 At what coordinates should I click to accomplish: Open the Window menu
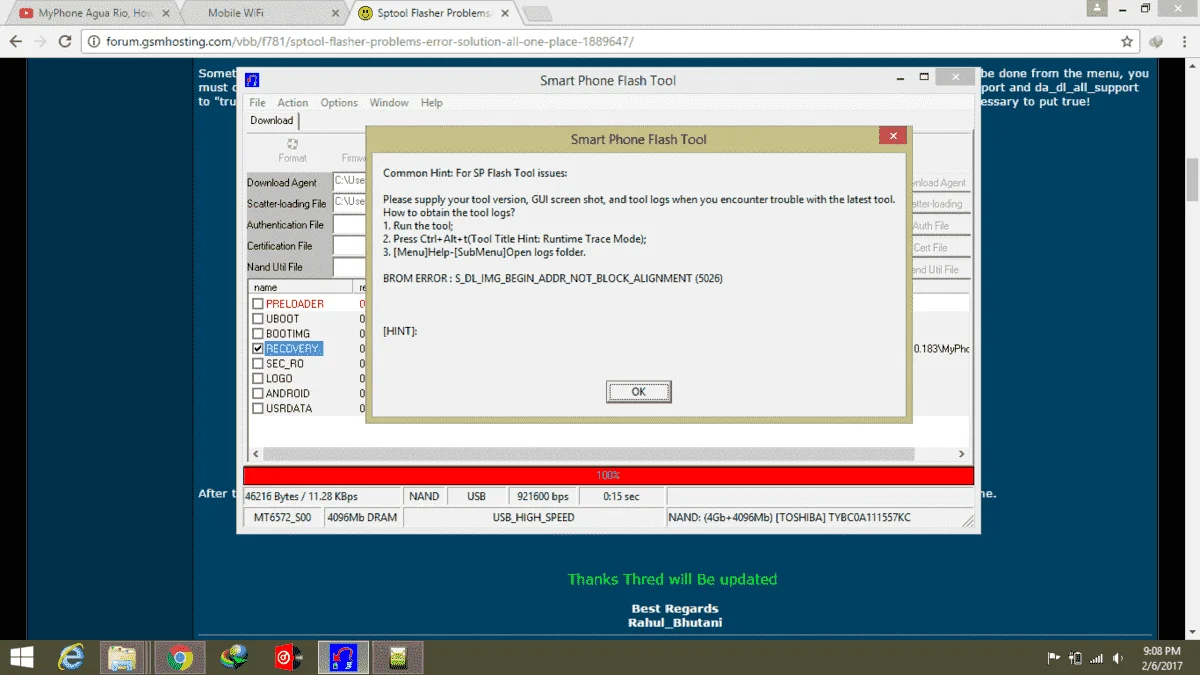(x=389, y=103)
